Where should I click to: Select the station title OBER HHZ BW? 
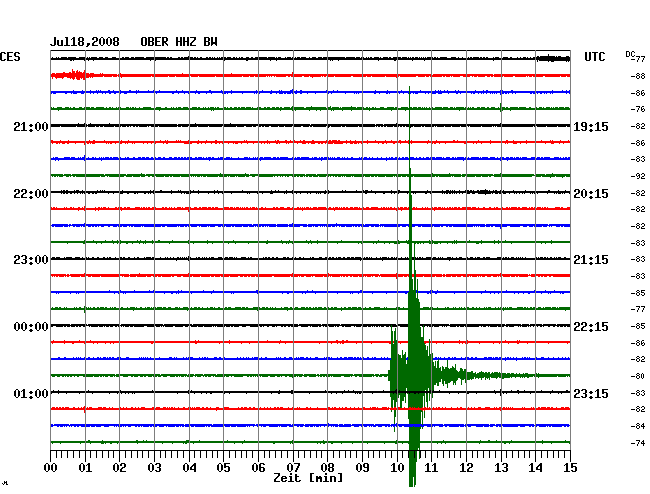point(179,42)
